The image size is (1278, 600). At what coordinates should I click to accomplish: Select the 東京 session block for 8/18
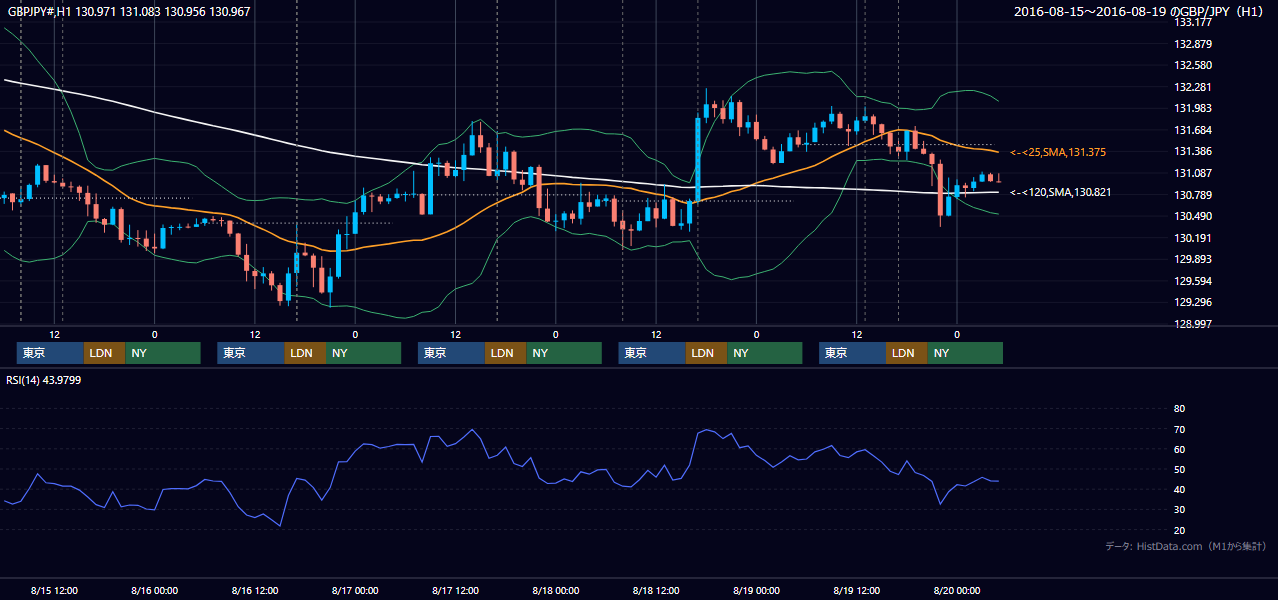(652, 353)
